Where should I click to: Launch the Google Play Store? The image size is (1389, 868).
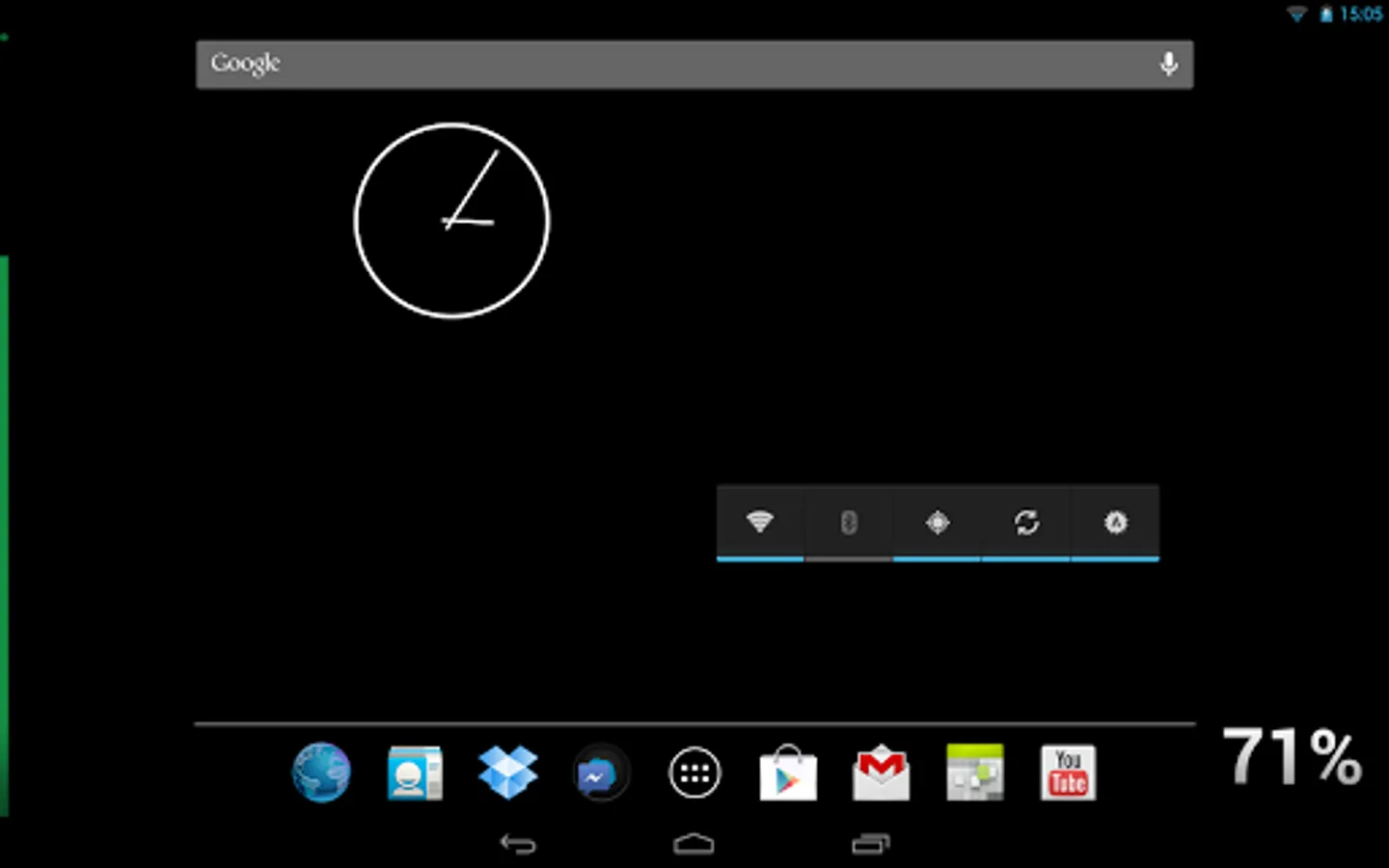788,773
